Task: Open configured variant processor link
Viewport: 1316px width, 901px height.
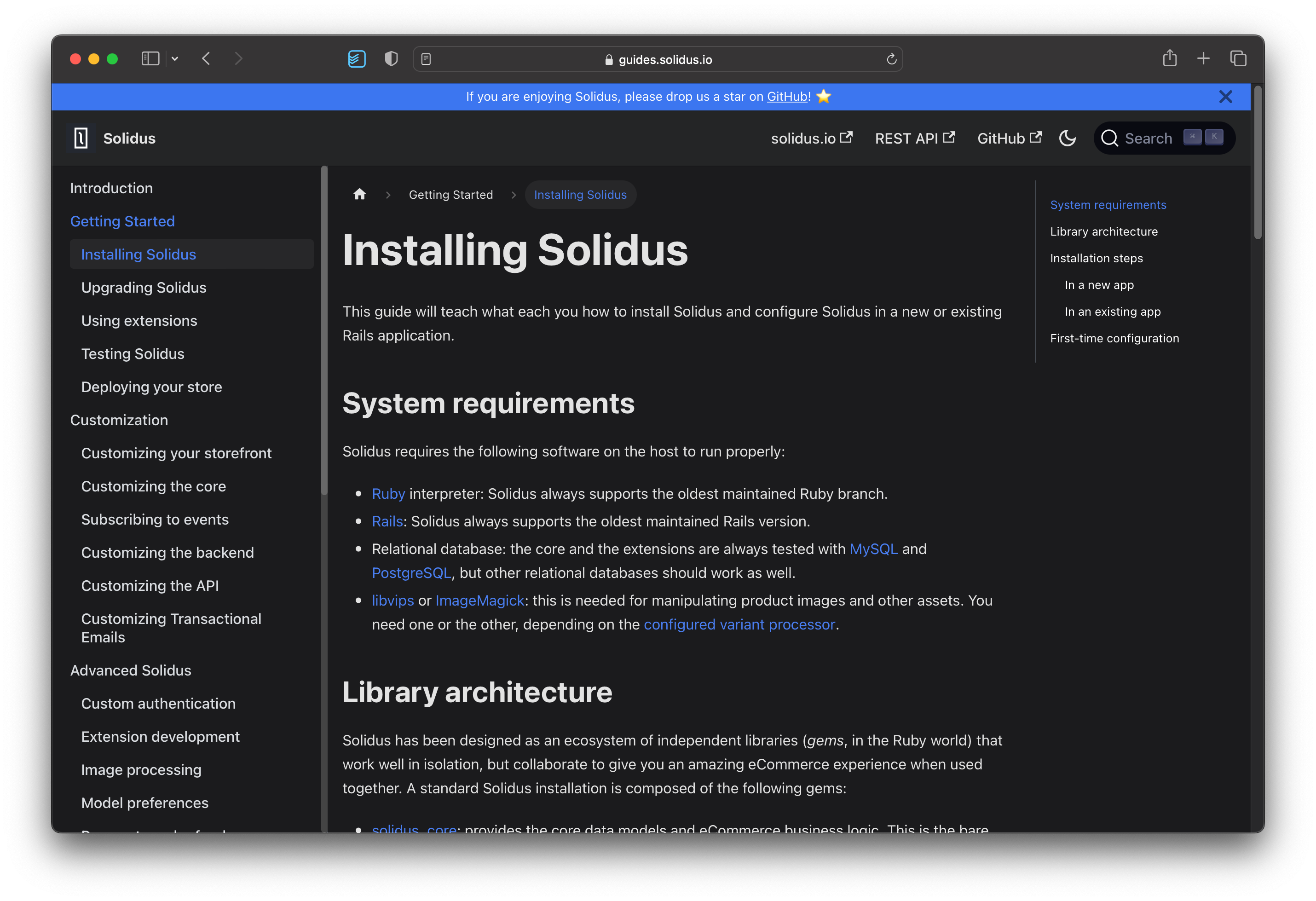Action: pos(739,624)
